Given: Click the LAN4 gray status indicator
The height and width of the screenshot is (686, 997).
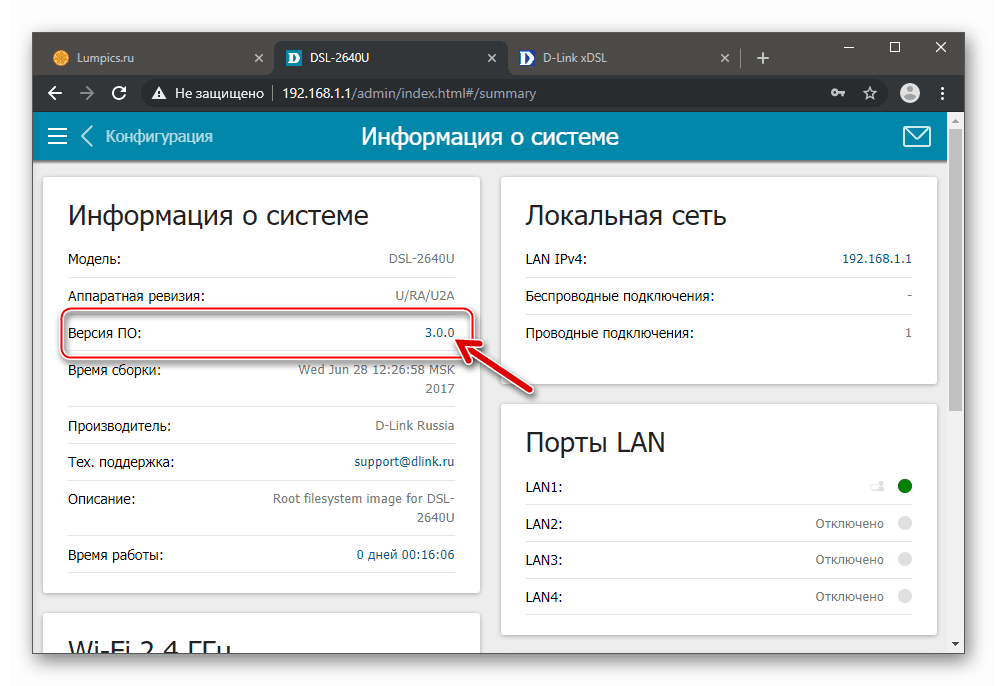Looking at the screenshot, I should coord(905,596).
